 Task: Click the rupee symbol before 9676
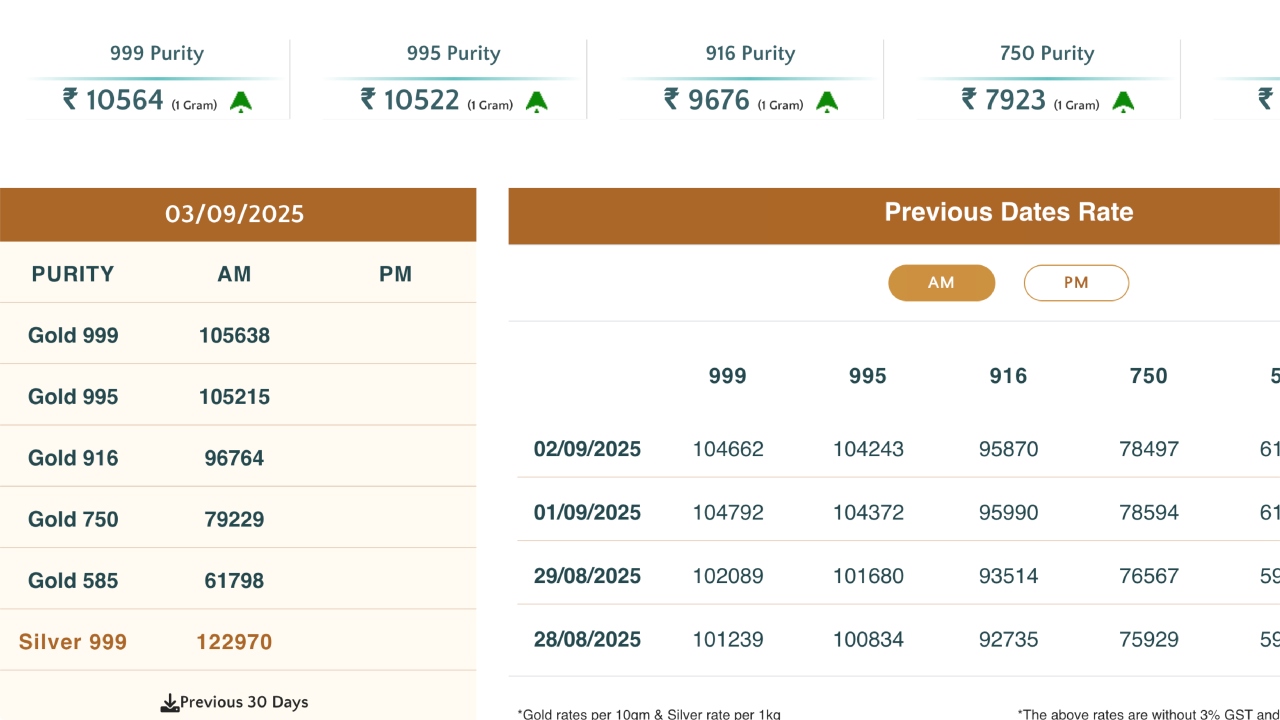click(x=672, y=99)
